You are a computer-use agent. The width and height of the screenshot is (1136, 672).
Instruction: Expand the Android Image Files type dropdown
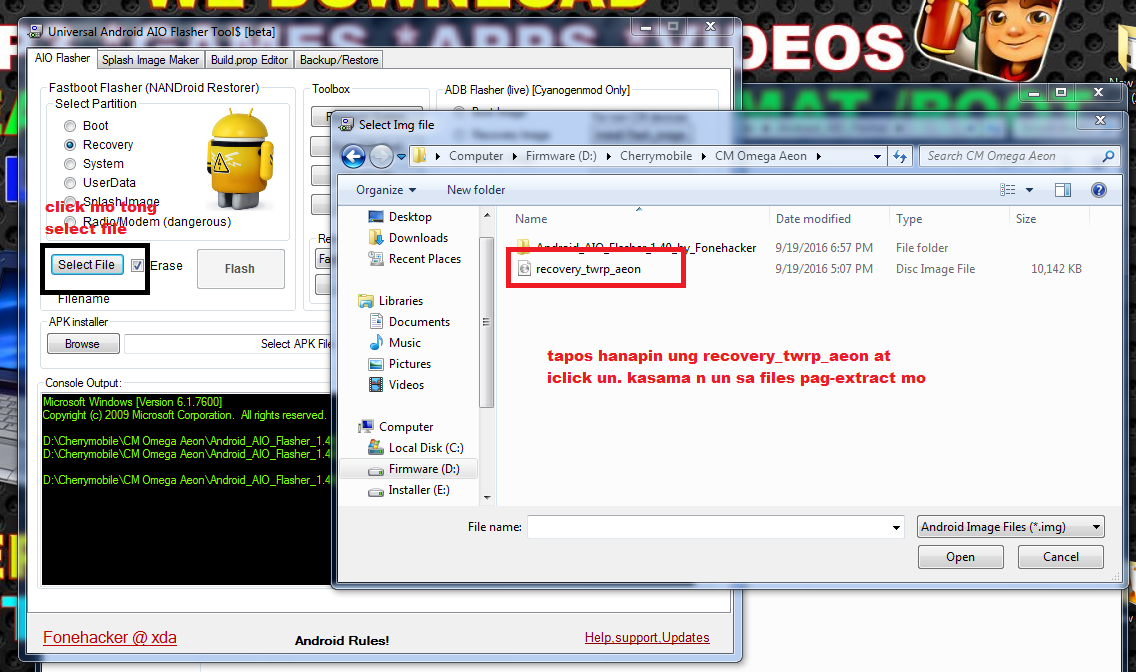pyautogui.click(x=1097, y=527)
